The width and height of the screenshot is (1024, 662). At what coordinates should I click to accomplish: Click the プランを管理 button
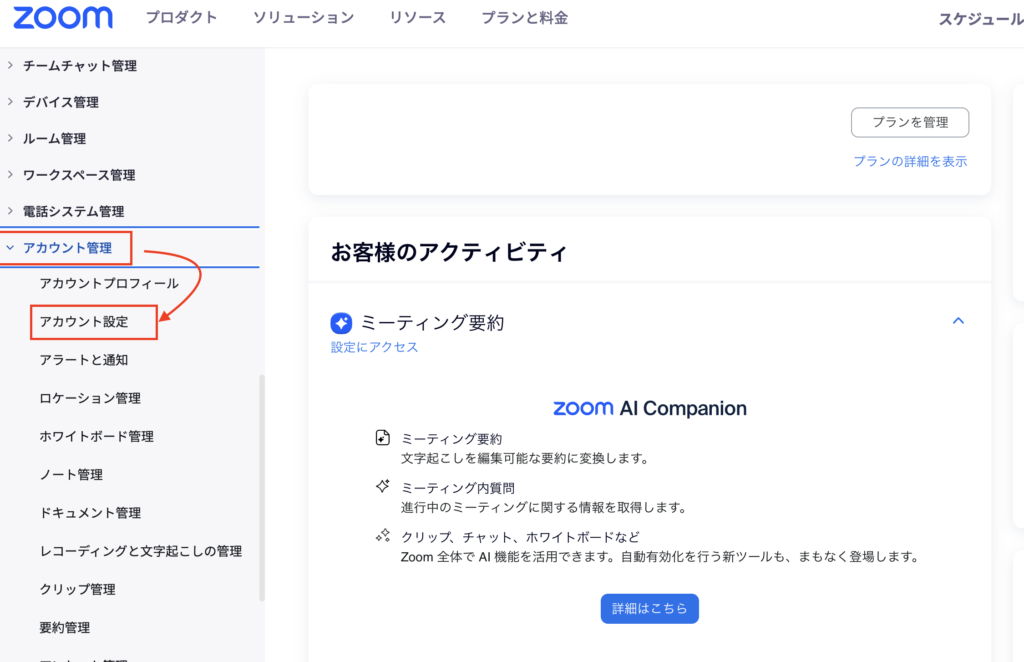click(x=910, y=122)
